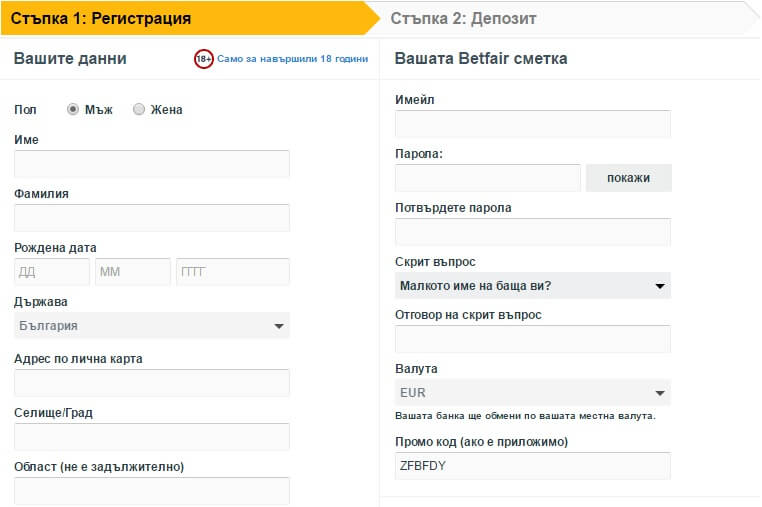Viewport: 762px width, 507px height.
Task: Click the Промо код field with ZFBFDY
Action: click(533, 466)
